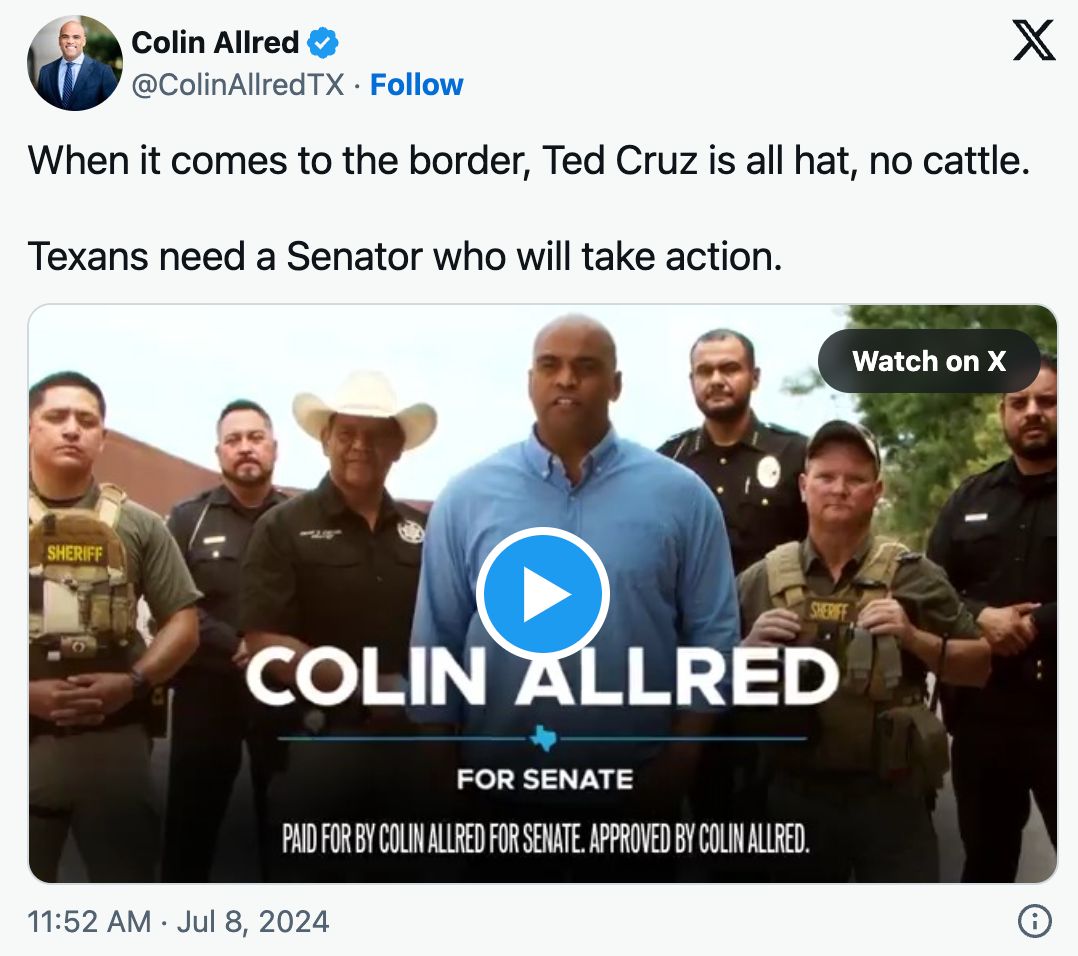The width and height of the screenshot is (1078, 956).
Task: Click the FOR SENATE caption in the video
Action: point(544,779)
